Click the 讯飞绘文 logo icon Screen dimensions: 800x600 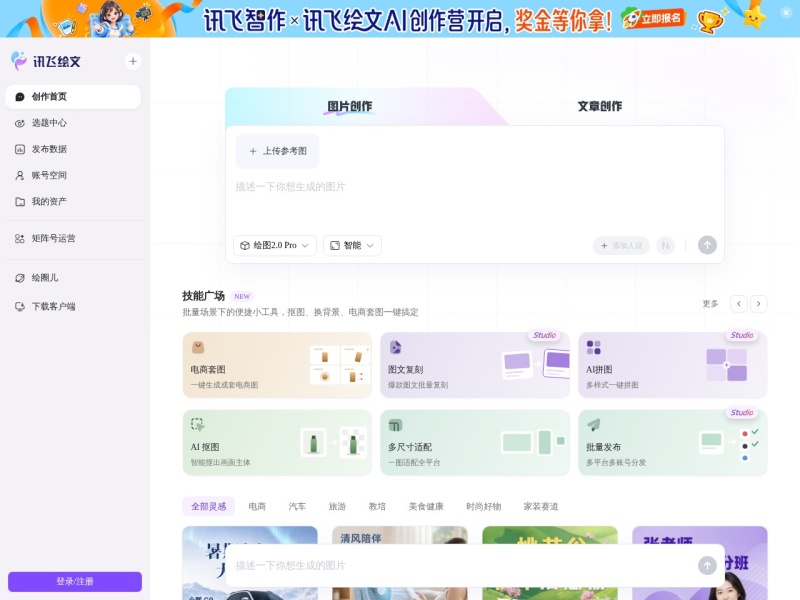tap(19, 61)
